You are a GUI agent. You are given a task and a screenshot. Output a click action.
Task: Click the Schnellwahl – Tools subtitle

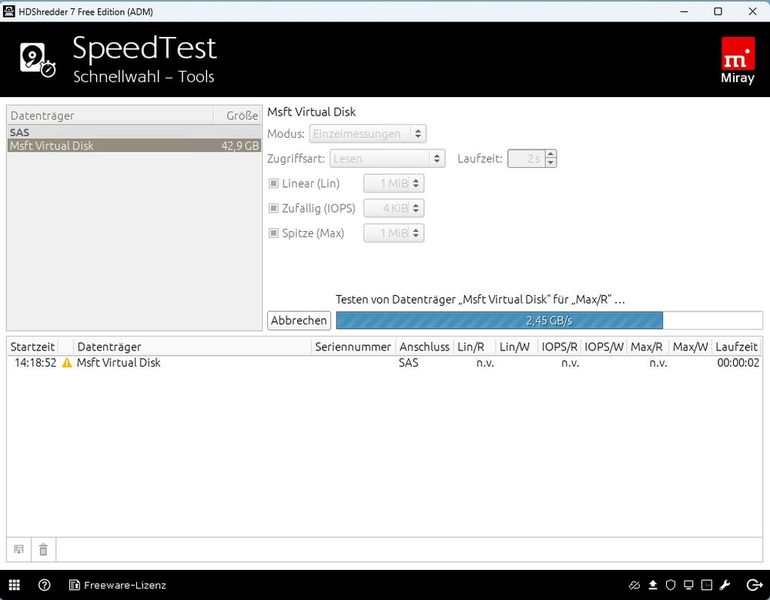point(144,77)
